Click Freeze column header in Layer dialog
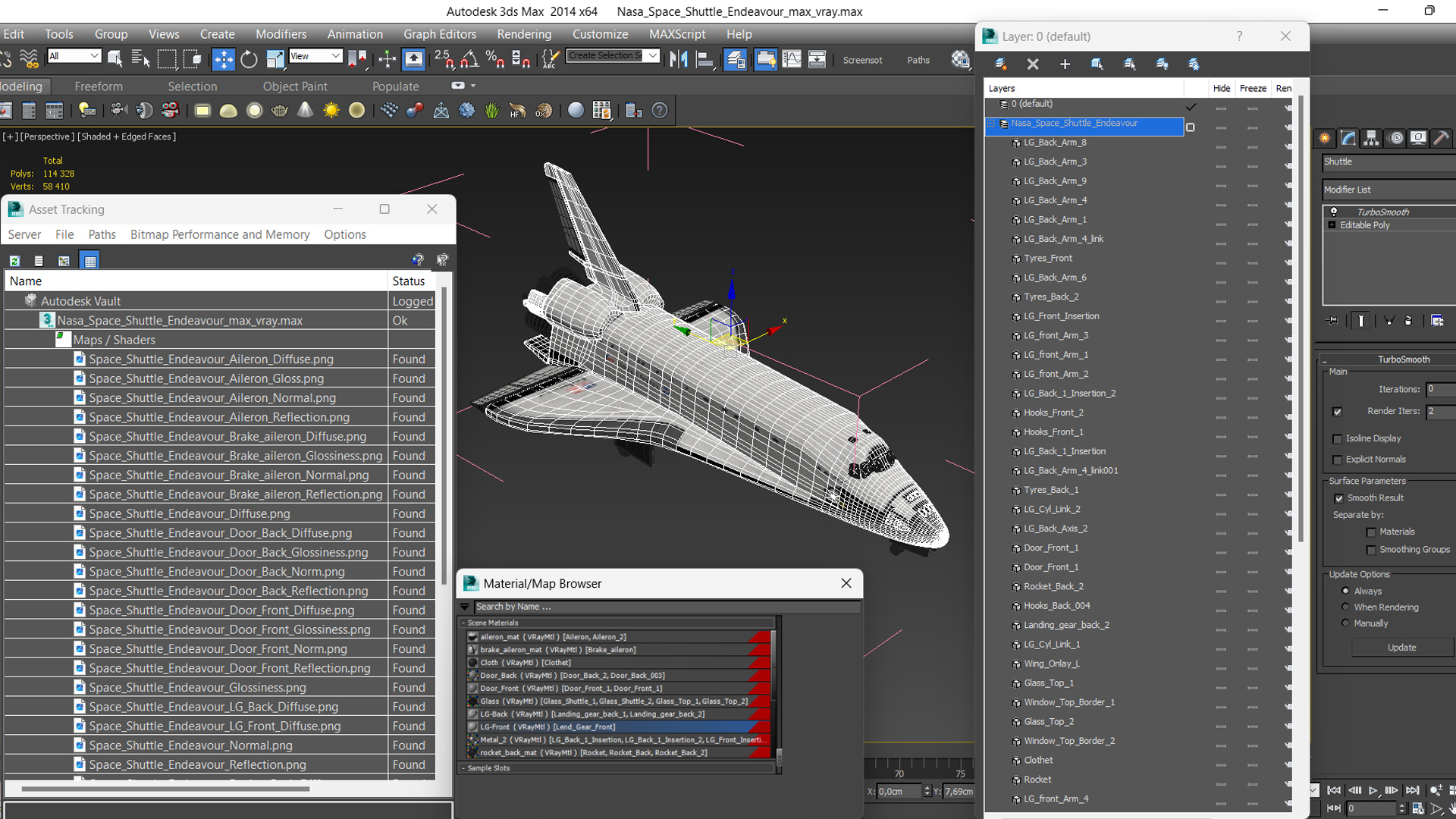 (x=1253, y=89)
